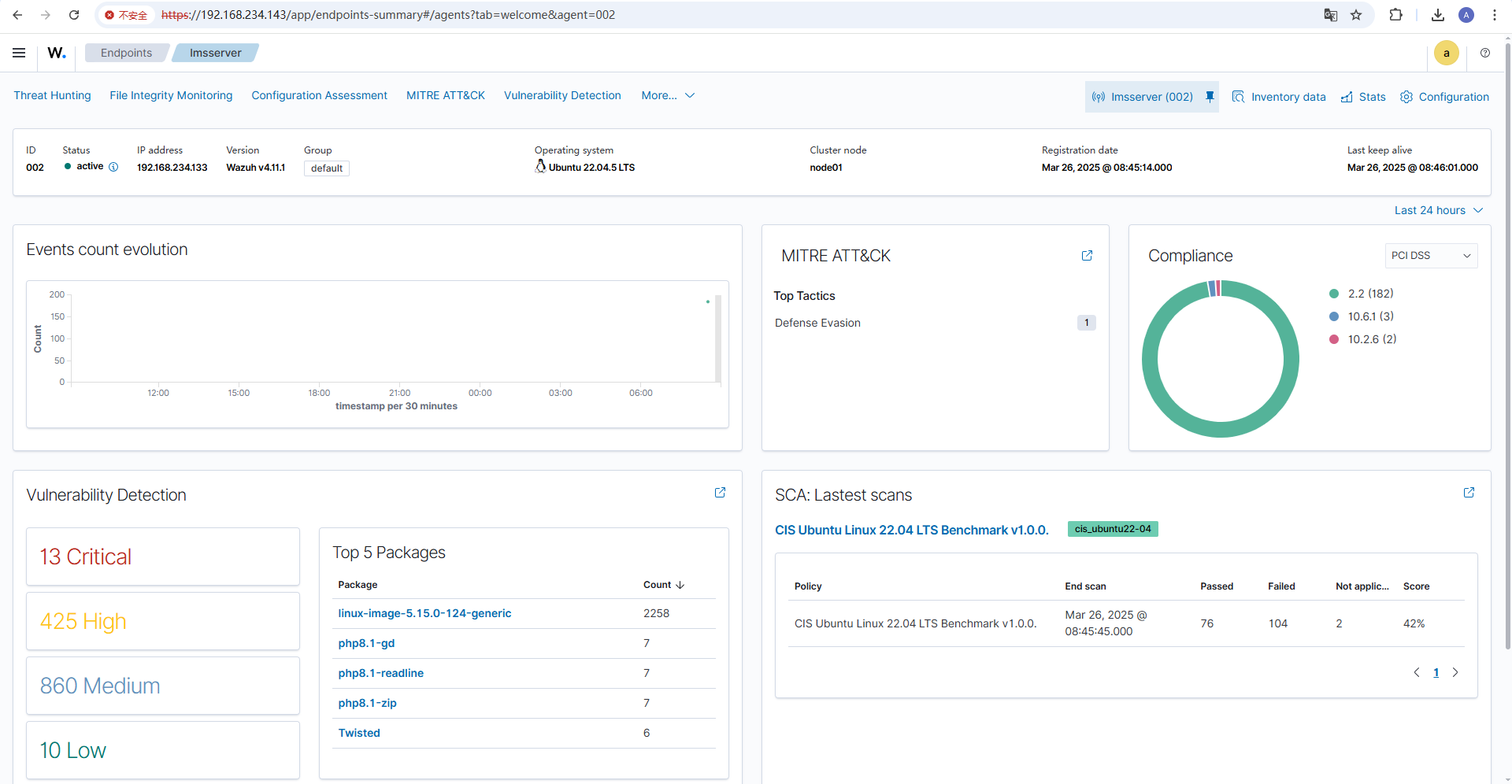Open MITRE ATT&CK panel in new view
Screen dimensions: 1512x784
click(1087, 256)
